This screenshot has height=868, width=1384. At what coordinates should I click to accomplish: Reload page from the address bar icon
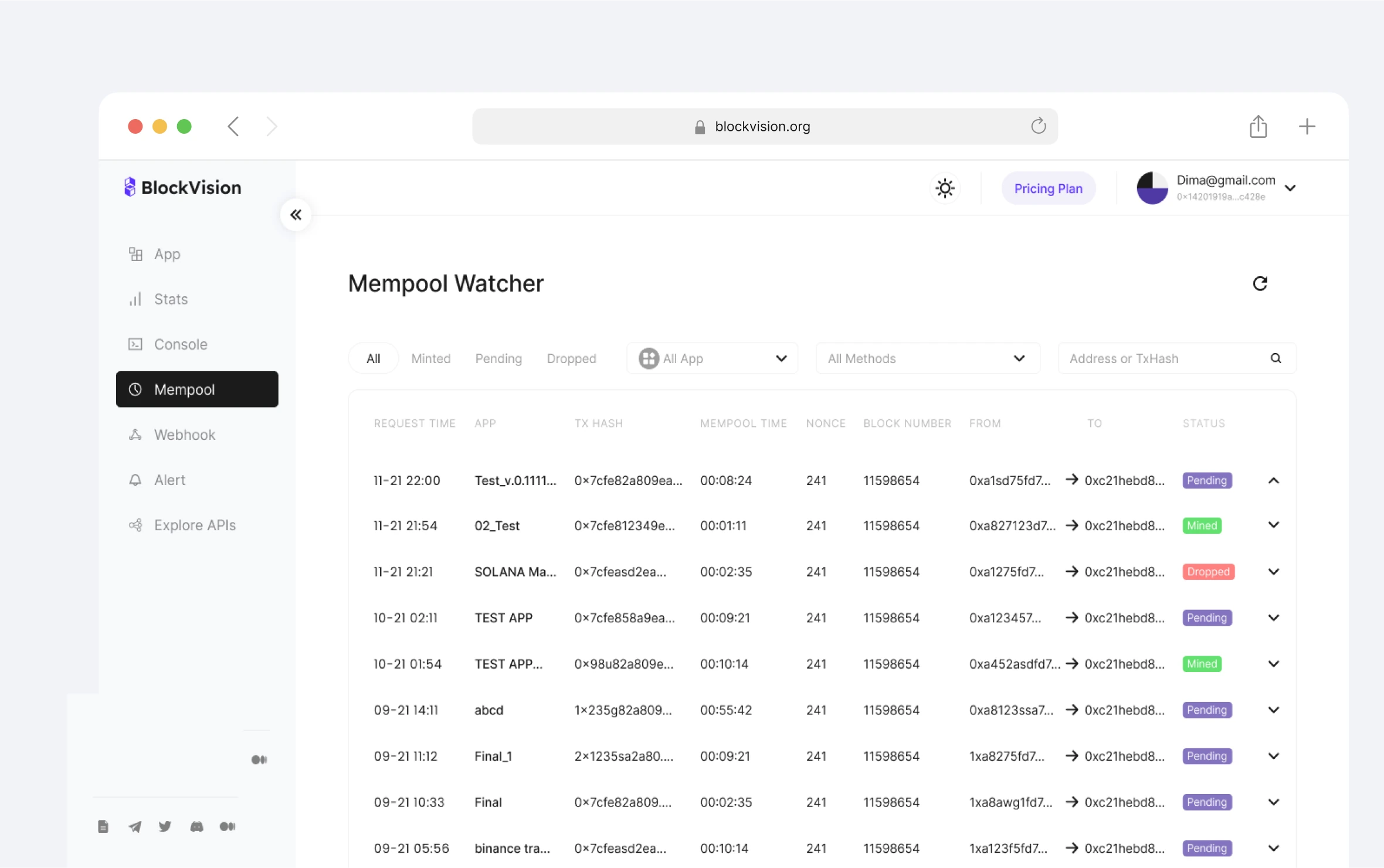coord(1038,126)
